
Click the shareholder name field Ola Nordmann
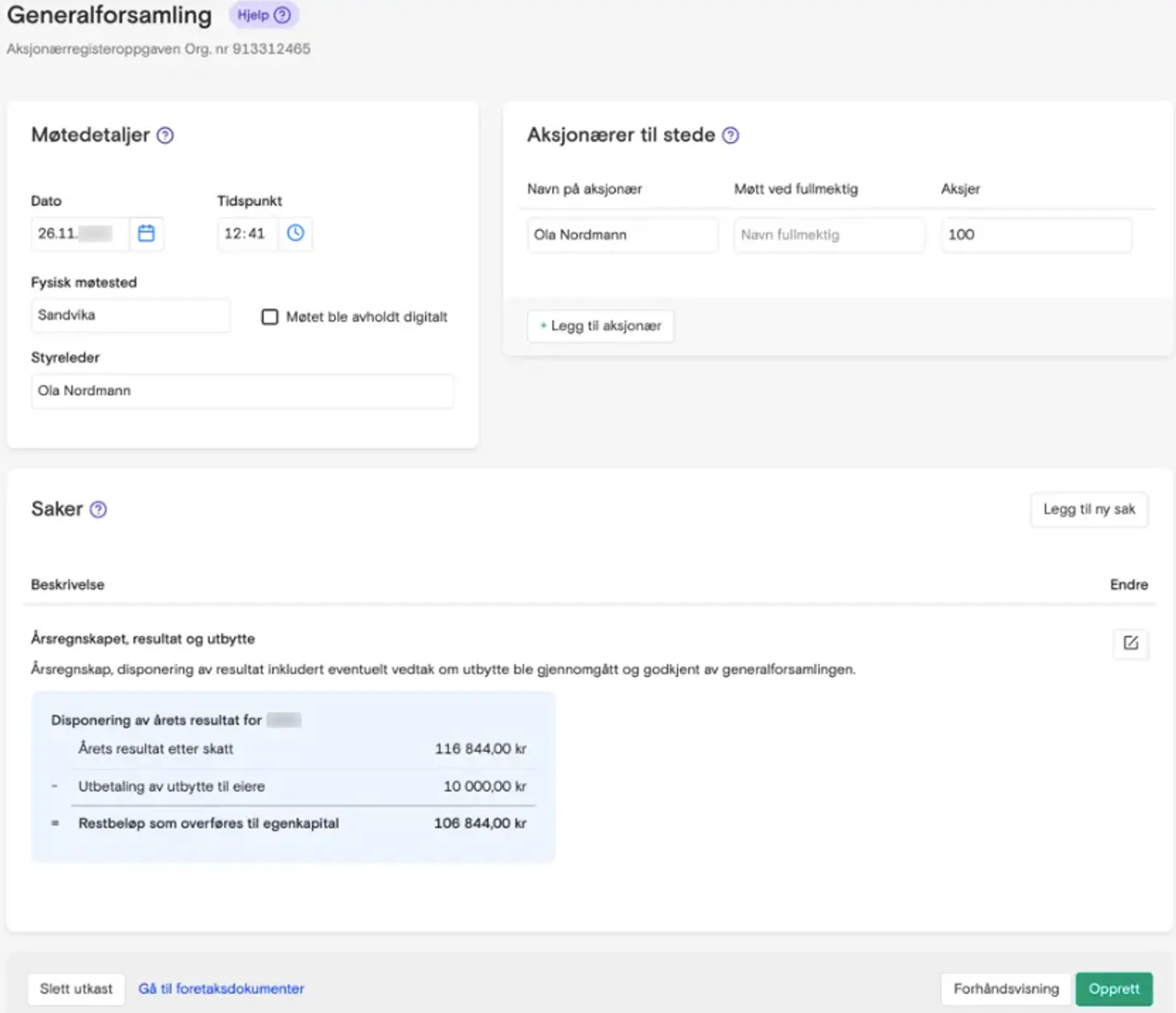(622, 235)
